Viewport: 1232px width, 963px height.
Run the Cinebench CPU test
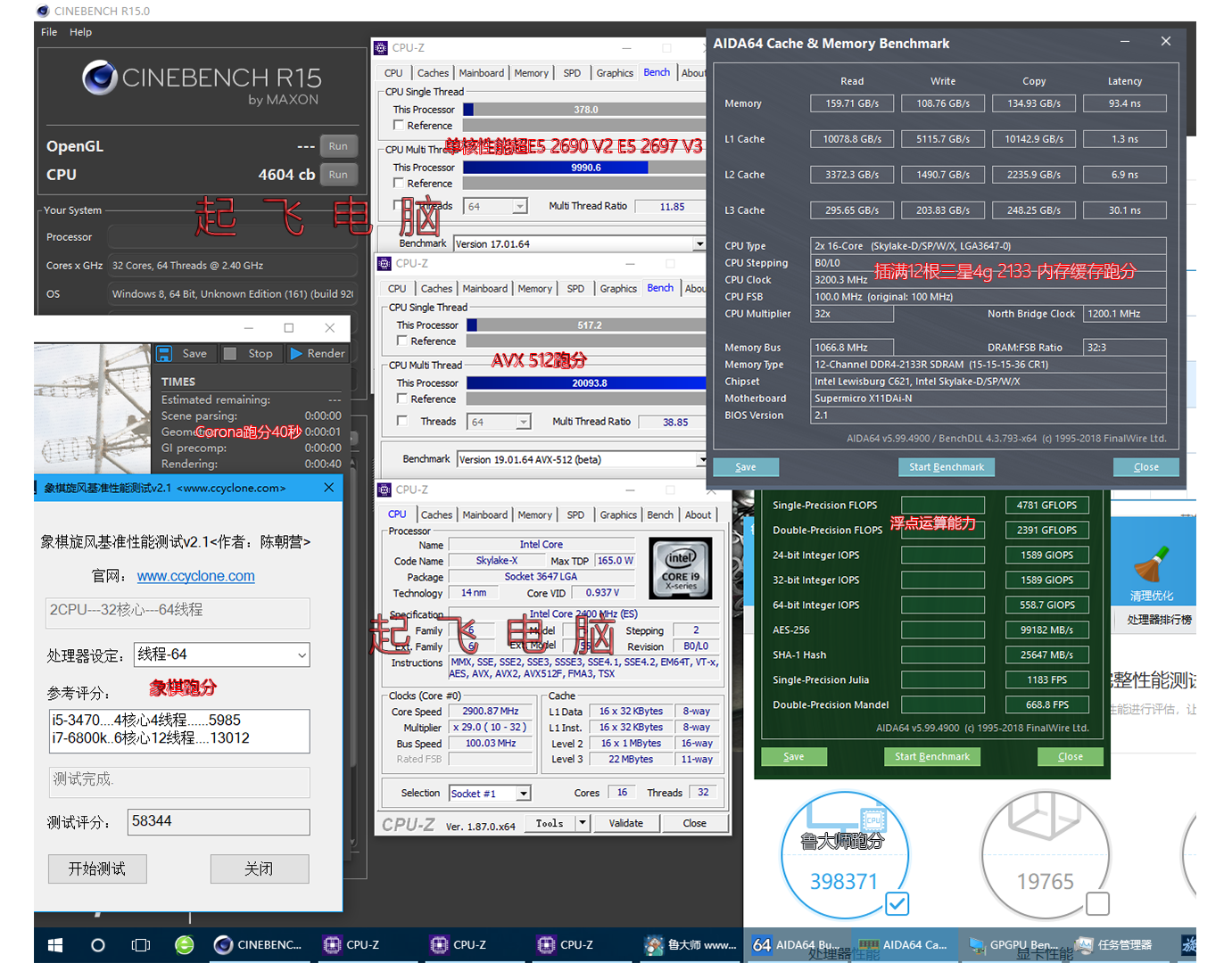pyautogui.click(x=338, y=175)
